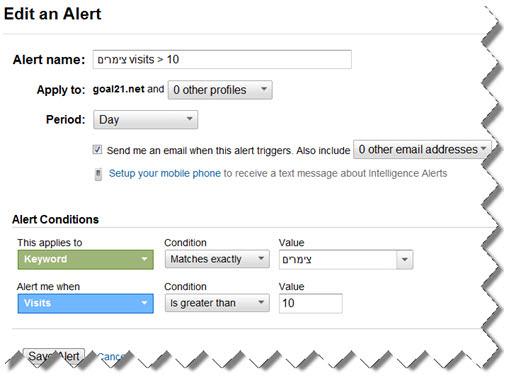
Task: Click the threshold value field showing 10
Action: pos(311,303)
